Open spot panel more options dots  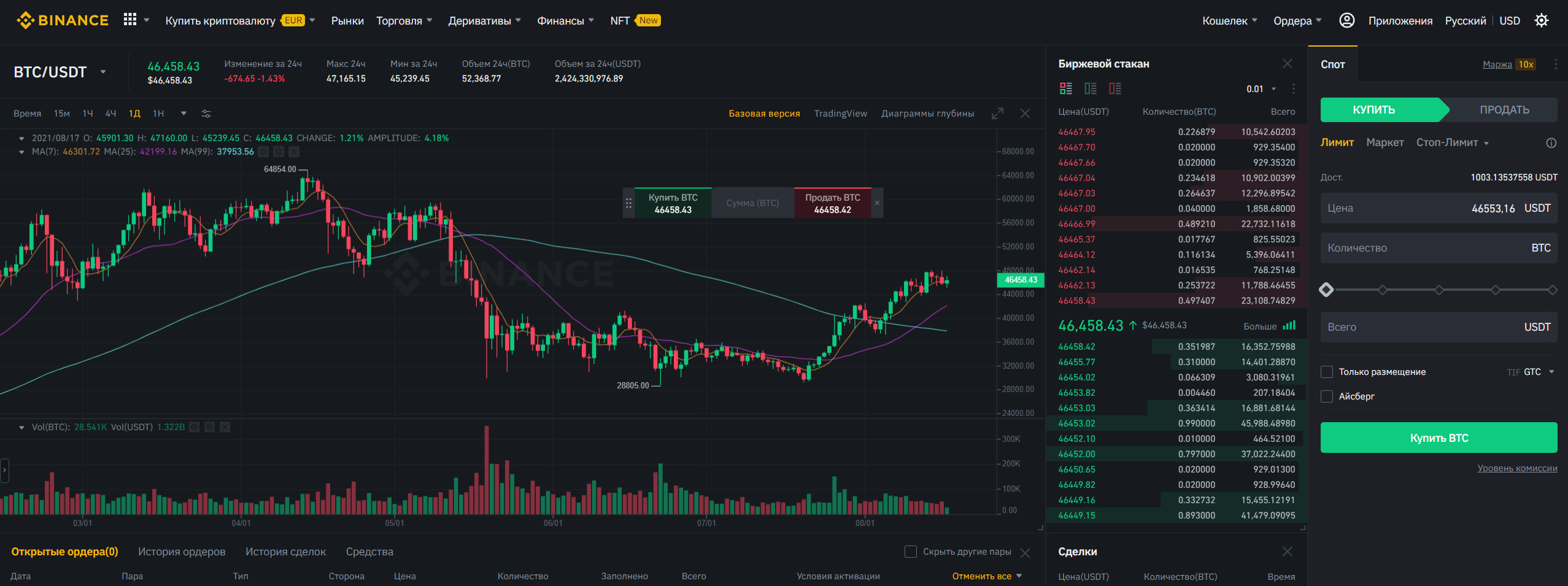click(x=1556, y=64)
